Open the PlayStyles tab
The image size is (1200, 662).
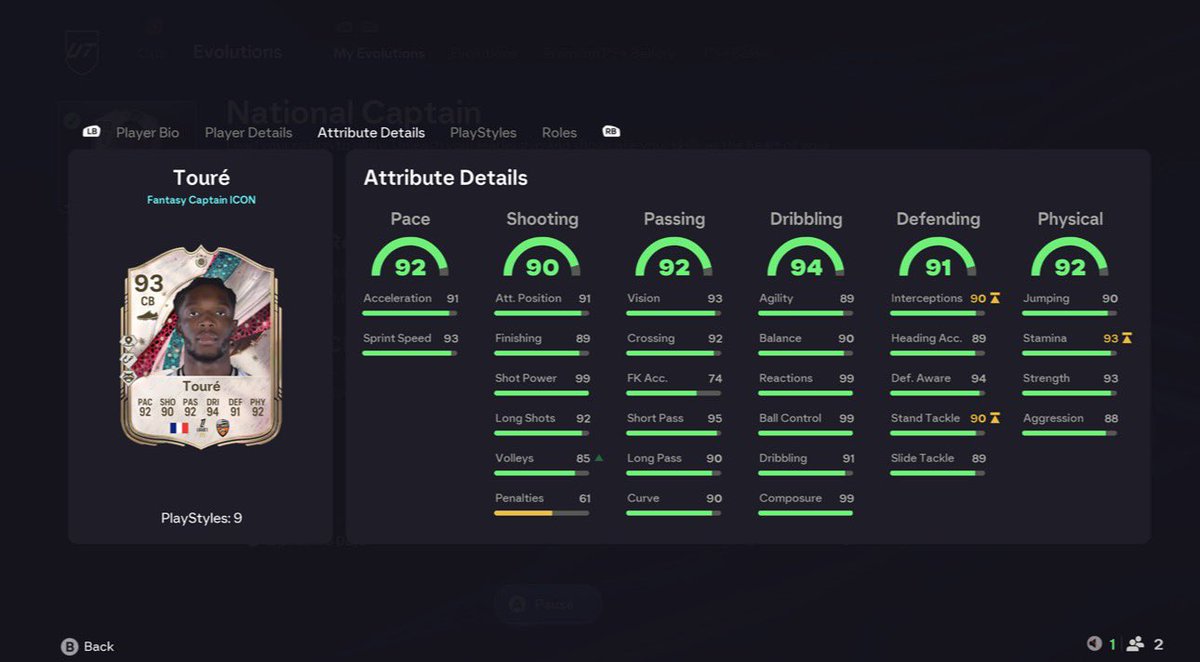pyautogui.click(x=483, y=132)
